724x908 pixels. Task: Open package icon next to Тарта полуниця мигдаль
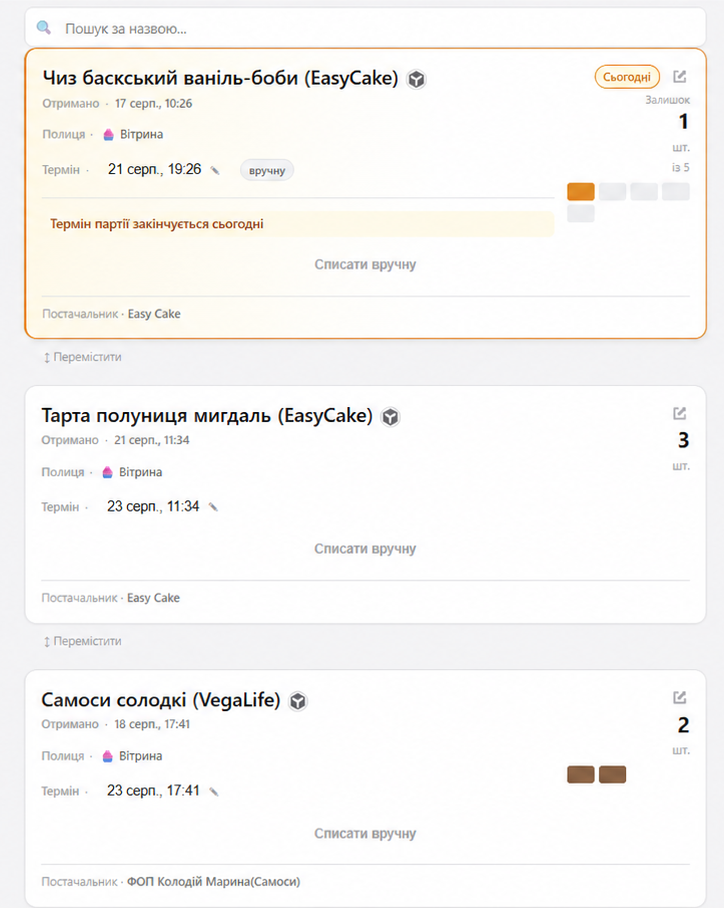390,416
